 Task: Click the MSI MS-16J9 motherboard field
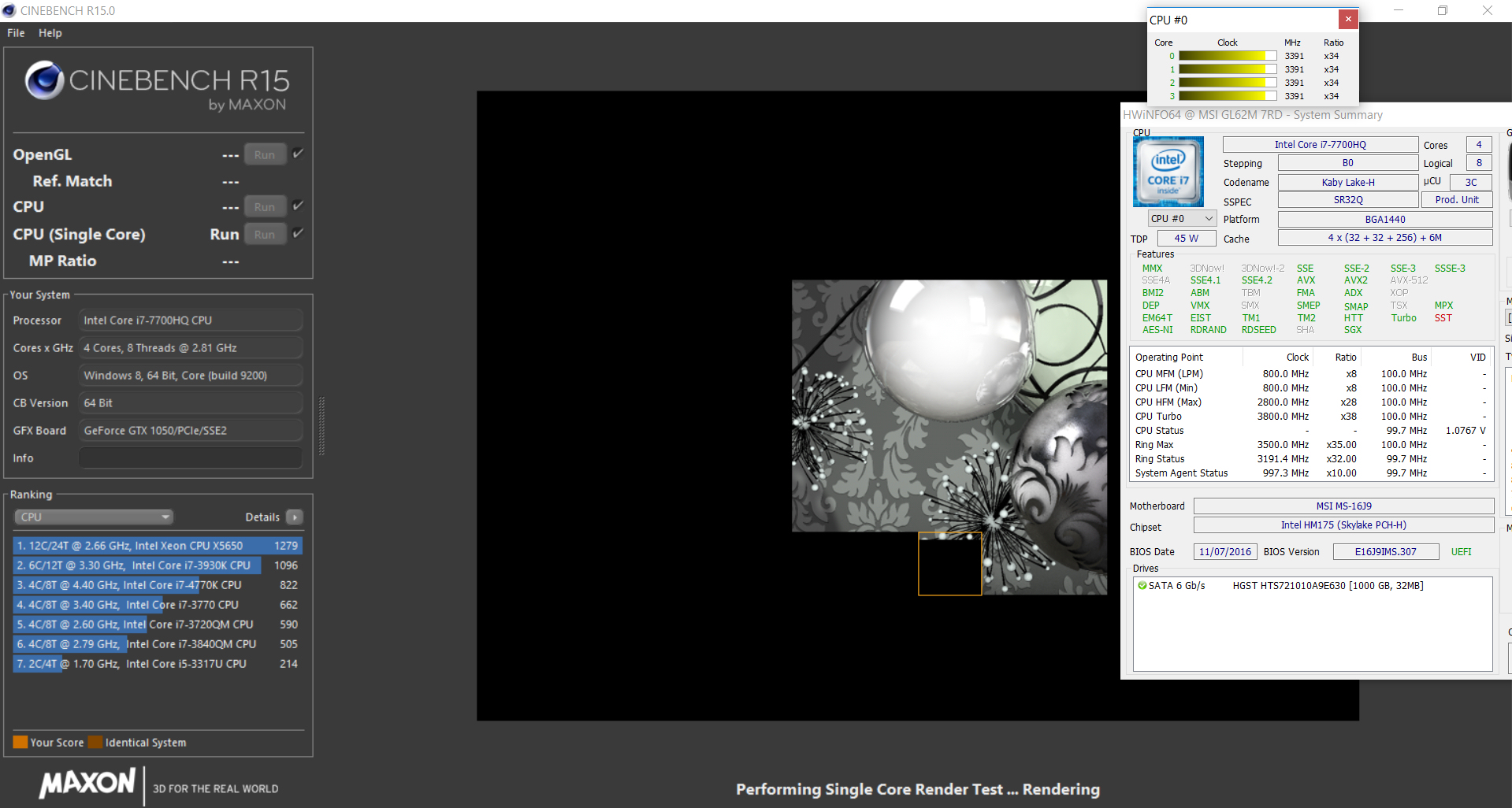point(1343,506)
